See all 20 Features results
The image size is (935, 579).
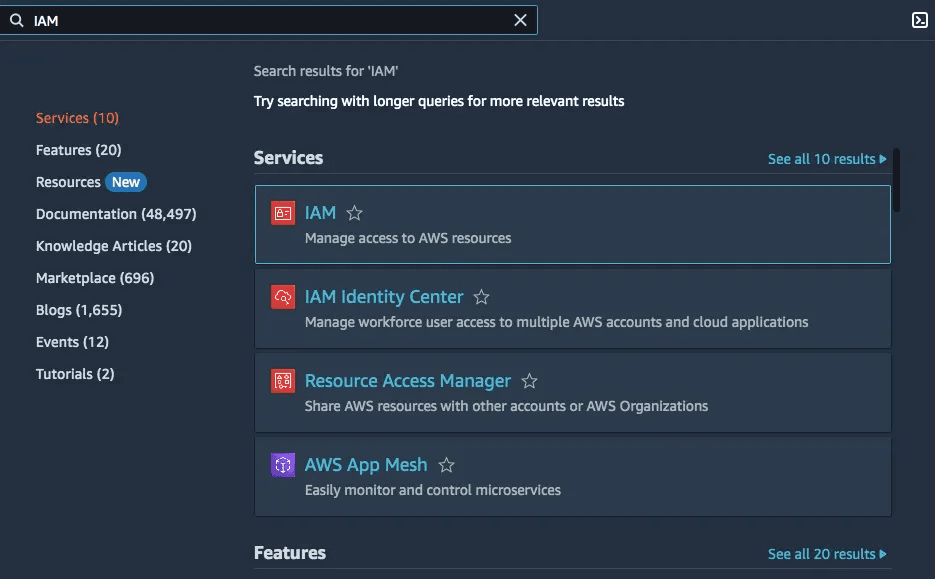point(827,554)
